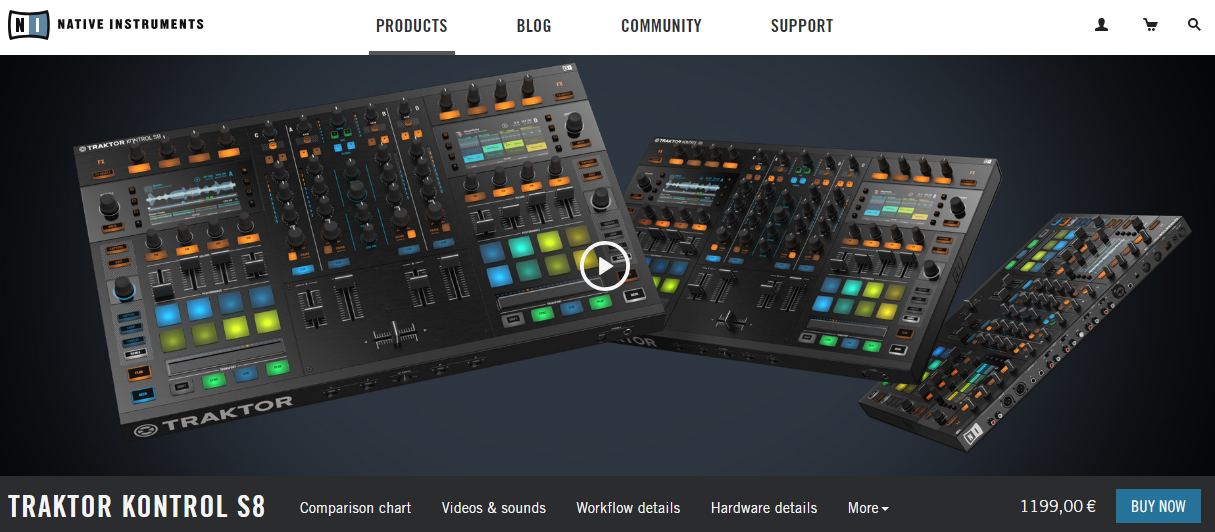
Task: Open the Comparison chart link
Action: pyautogui.click(x=355, y=508)
